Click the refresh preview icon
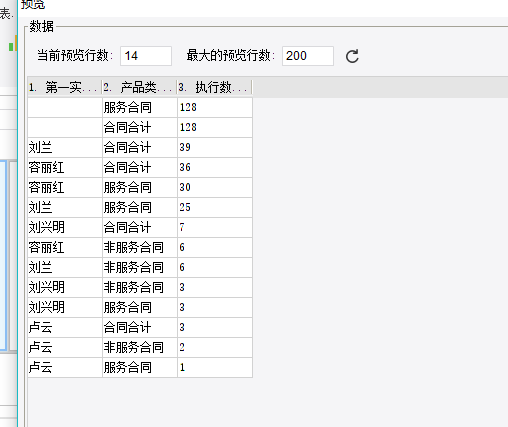Image resolution: width=508 pixels, height=427 pixels. pyautogui.click(x=352, y=56)
